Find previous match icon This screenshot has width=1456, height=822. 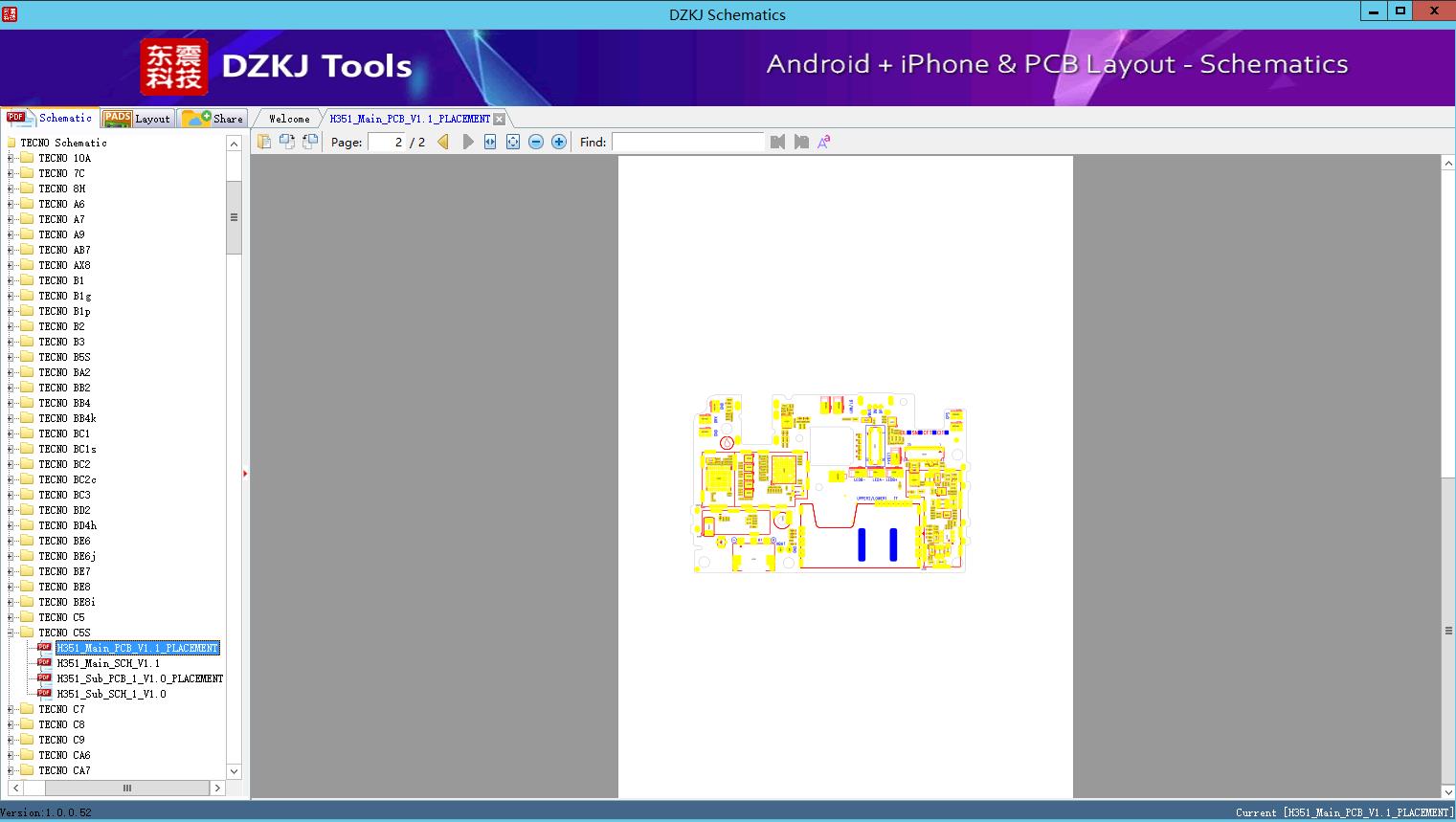[777, 142]
